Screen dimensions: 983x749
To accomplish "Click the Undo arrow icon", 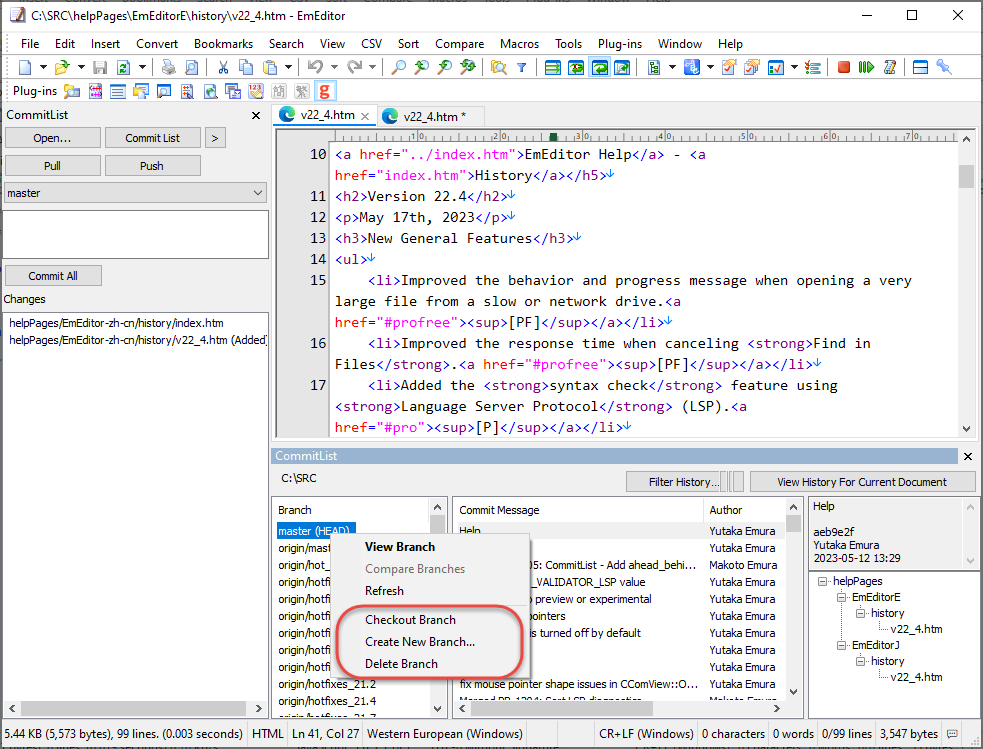I will point(315,67).
